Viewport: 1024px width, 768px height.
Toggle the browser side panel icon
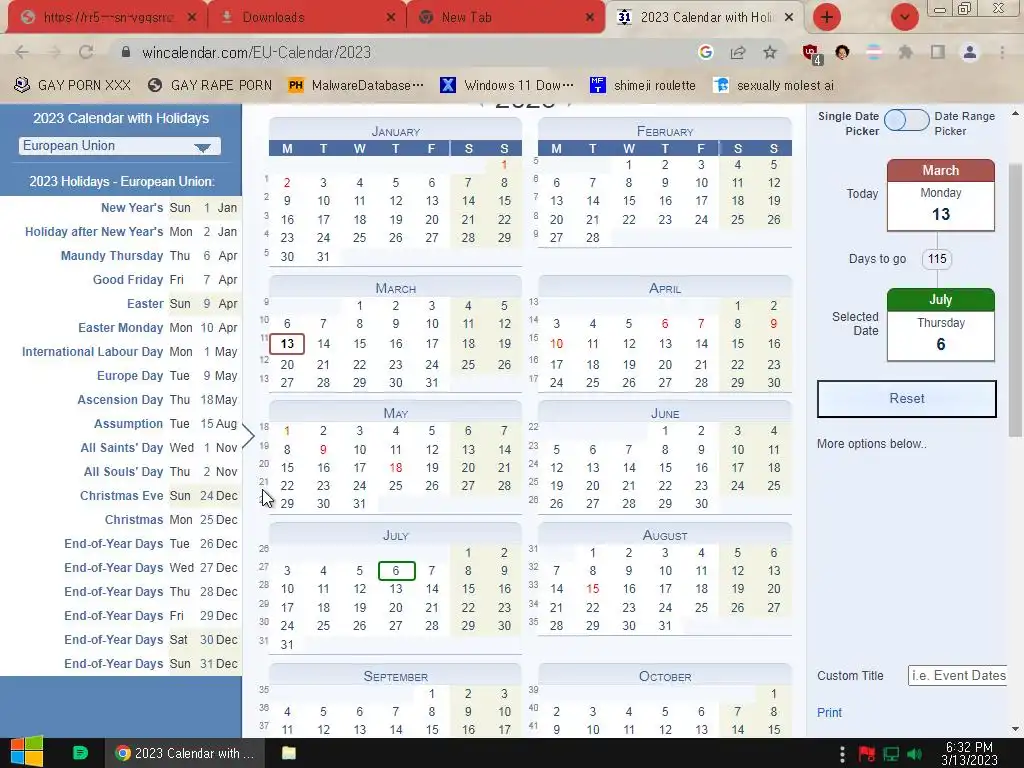938,52
